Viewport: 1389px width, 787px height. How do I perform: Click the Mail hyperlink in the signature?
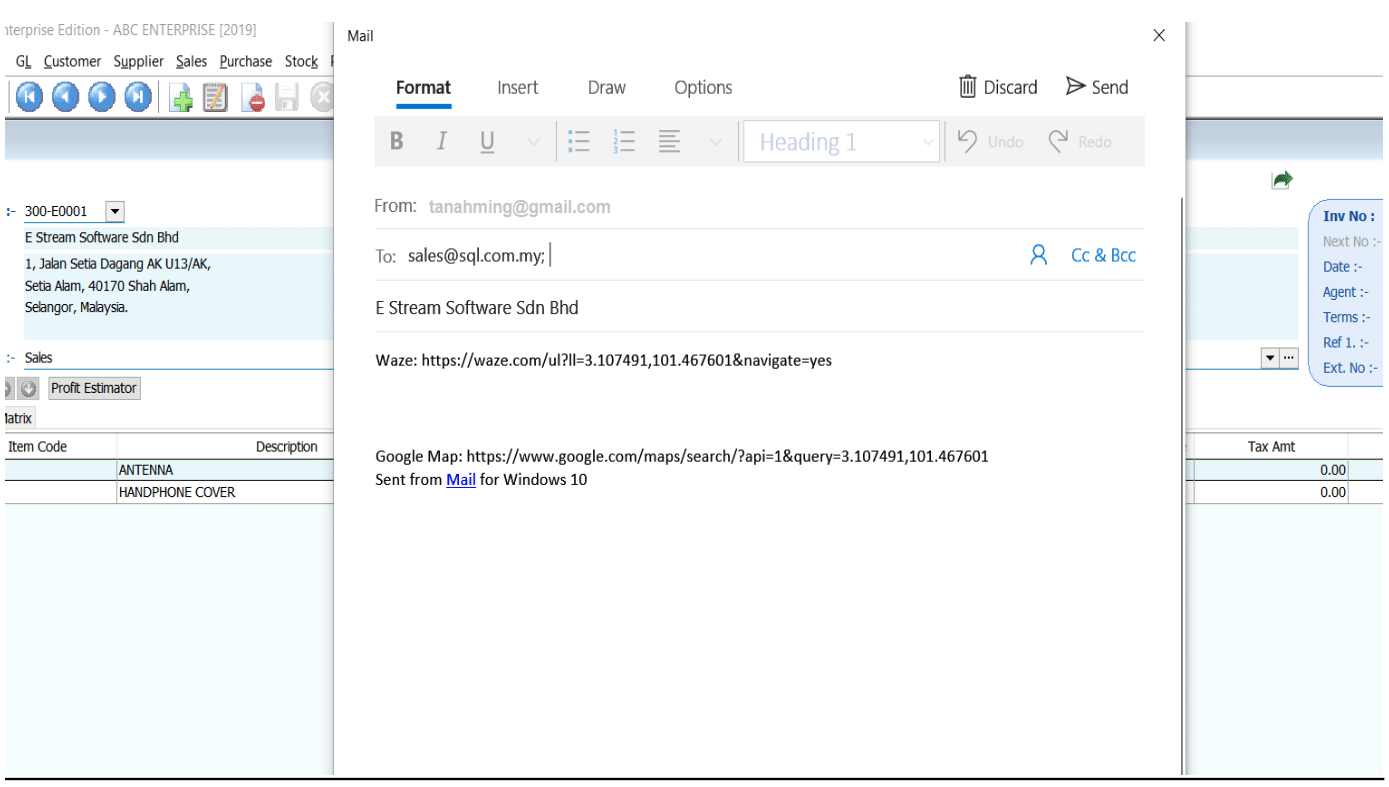(460, 480)
